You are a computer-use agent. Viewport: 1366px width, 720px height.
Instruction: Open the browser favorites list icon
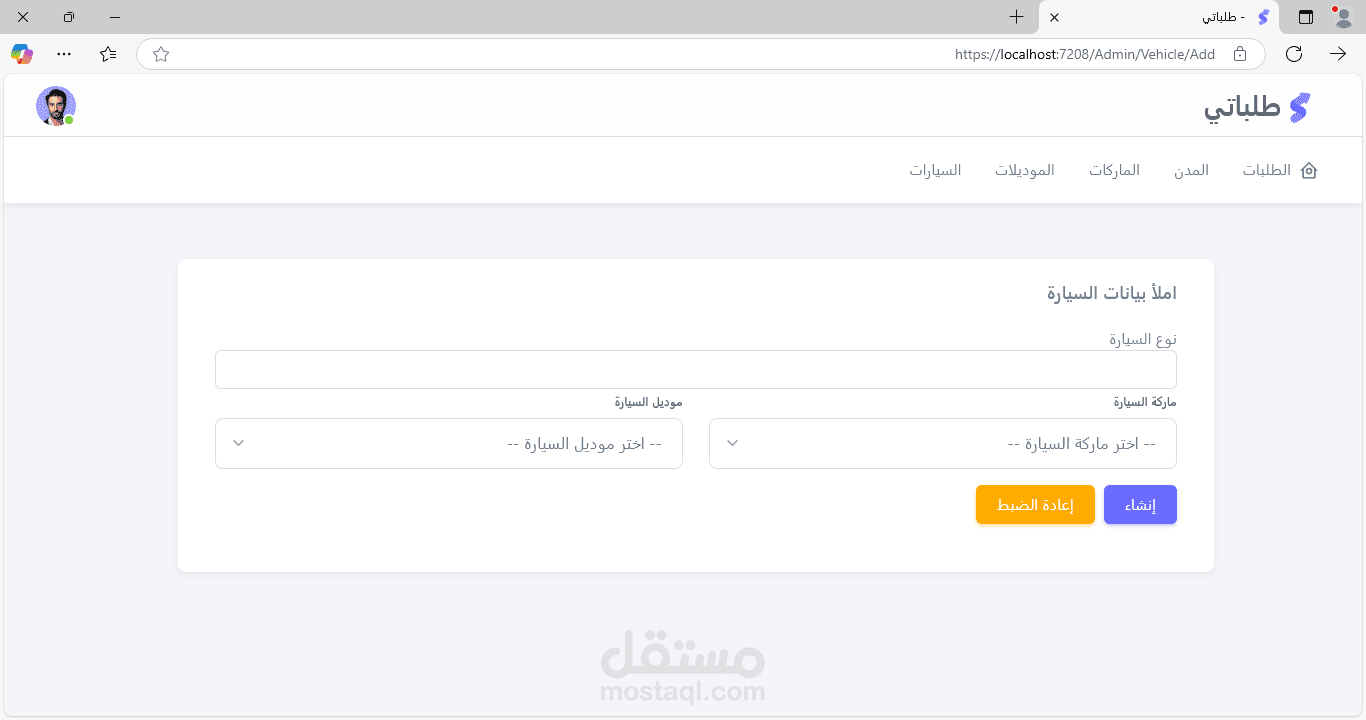point(108,54)
